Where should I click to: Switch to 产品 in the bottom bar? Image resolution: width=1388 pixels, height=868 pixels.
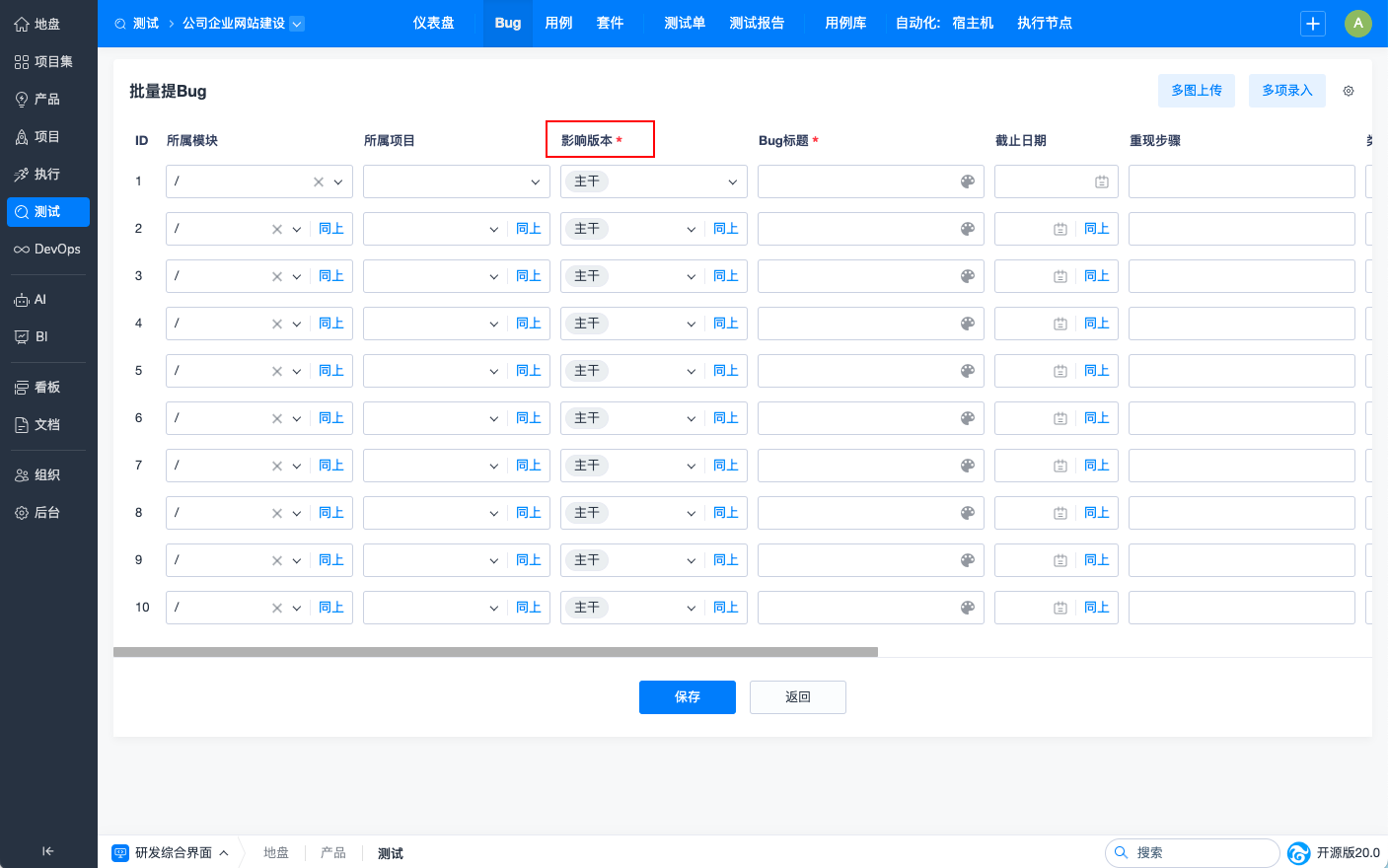(333, 853)
